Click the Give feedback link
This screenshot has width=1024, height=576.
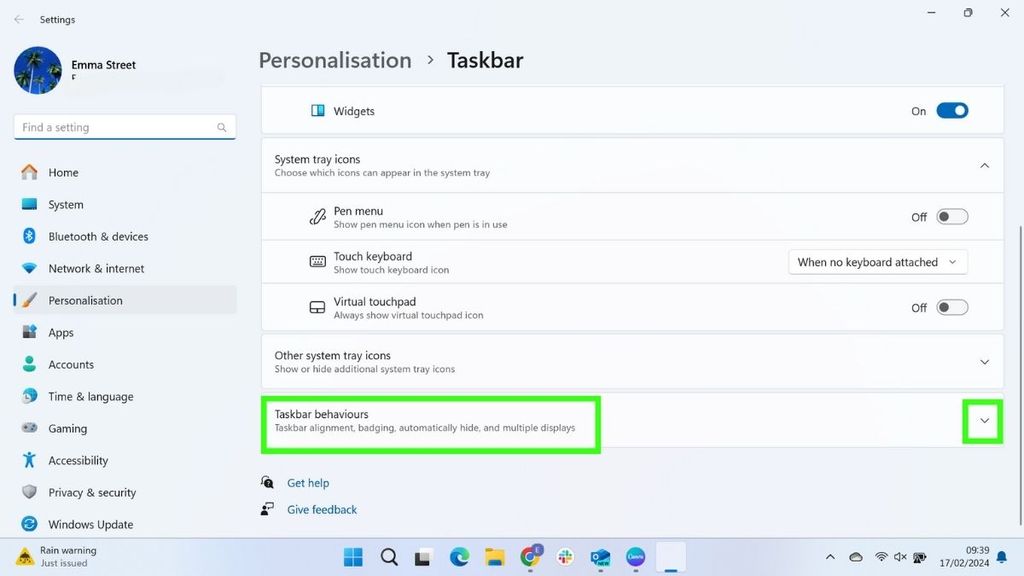(321, 509)
